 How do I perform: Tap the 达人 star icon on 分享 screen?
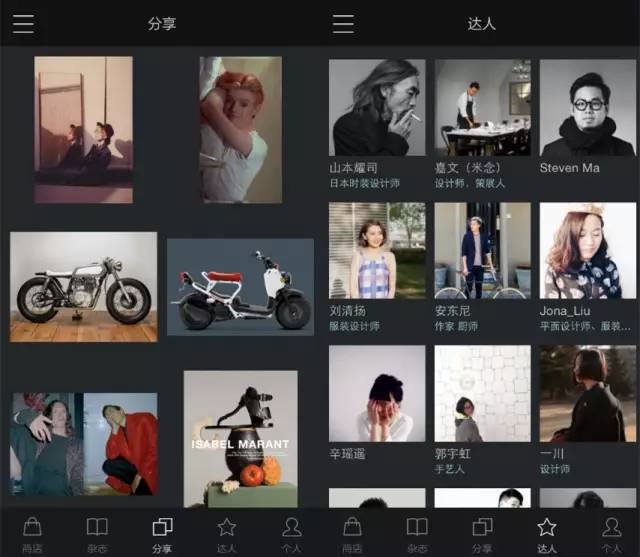pyautogui.click(x=227, y=532)
